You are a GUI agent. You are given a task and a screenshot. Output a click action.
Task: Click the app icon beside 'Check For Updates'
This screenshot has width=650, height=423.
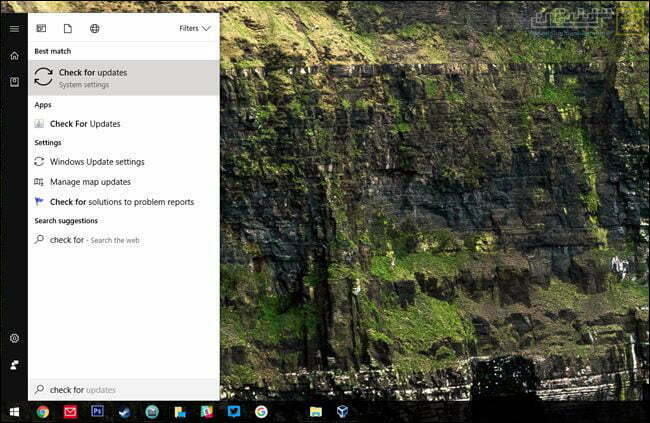coord(39,124)
